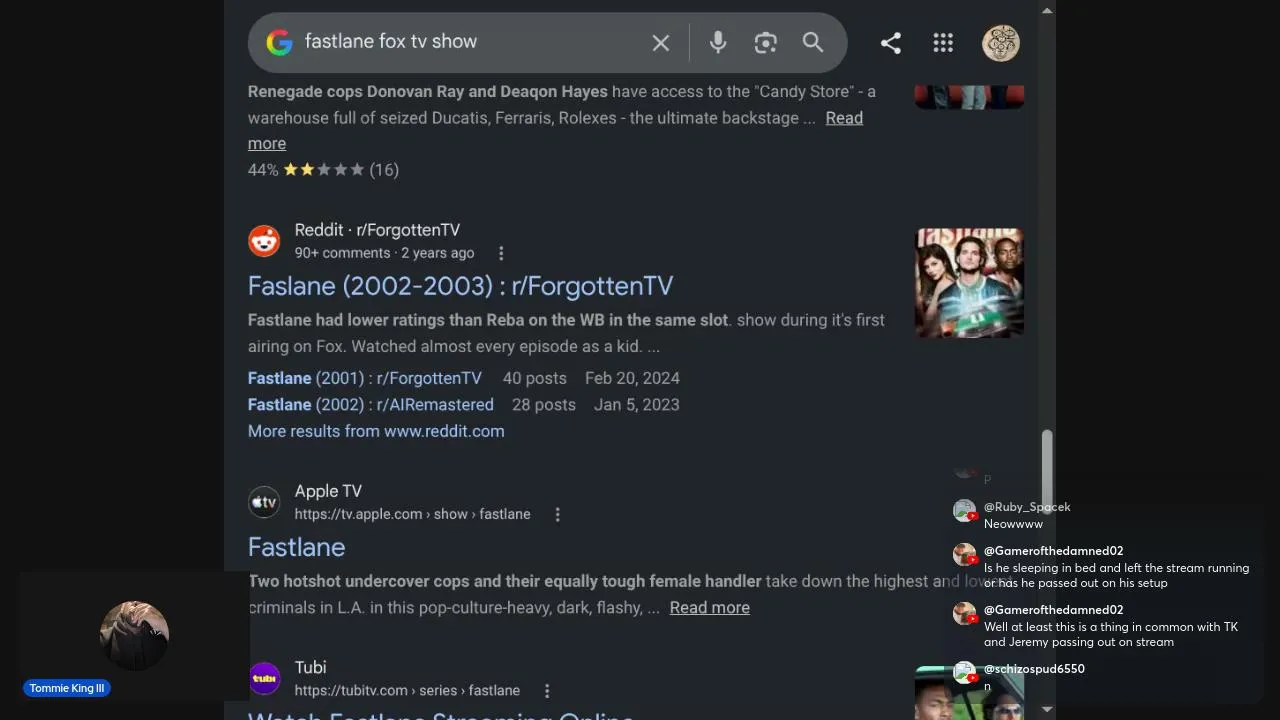
Task: Edit the search field text
Action: coord(470,42)
